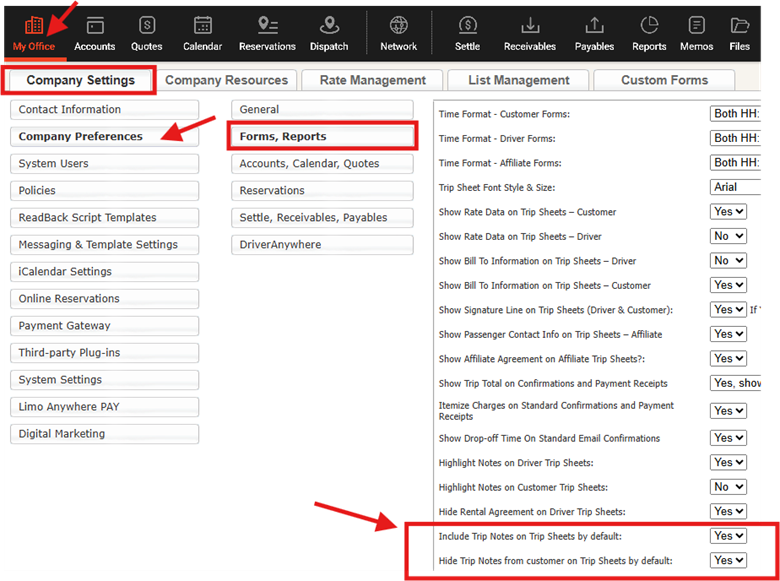Click the Receivables download icon
This screenshot has width=780, height=581.
coord(530,26)
